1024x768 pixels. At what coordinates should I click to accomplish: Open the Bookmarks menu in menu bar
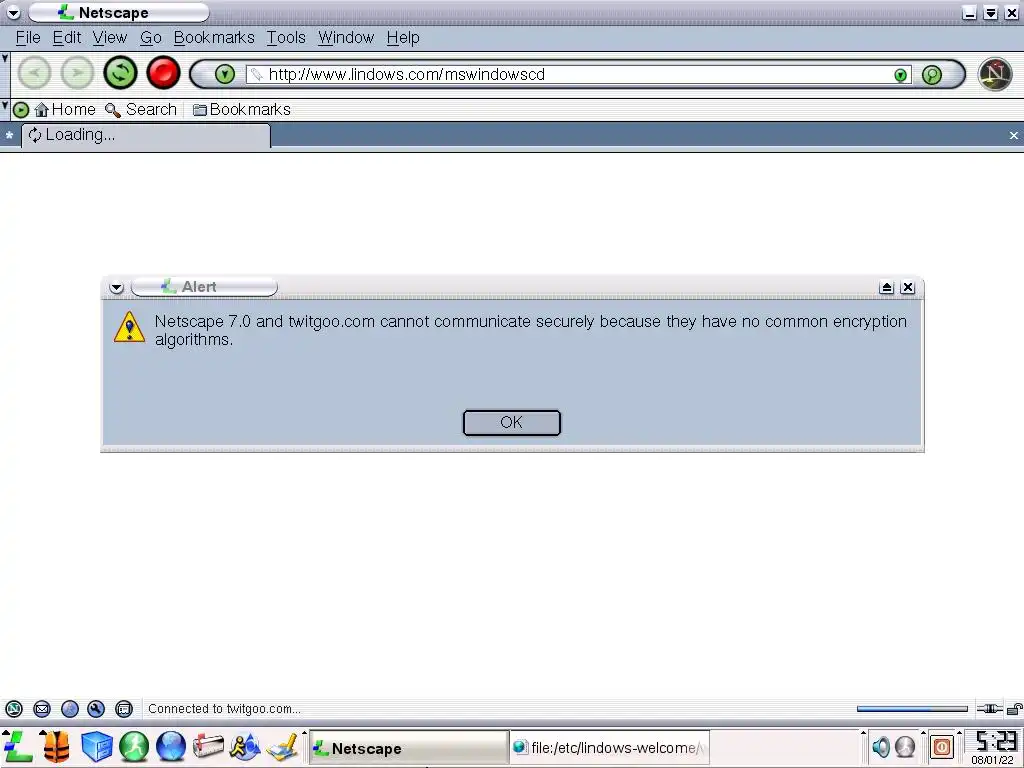tap(214, 38)
